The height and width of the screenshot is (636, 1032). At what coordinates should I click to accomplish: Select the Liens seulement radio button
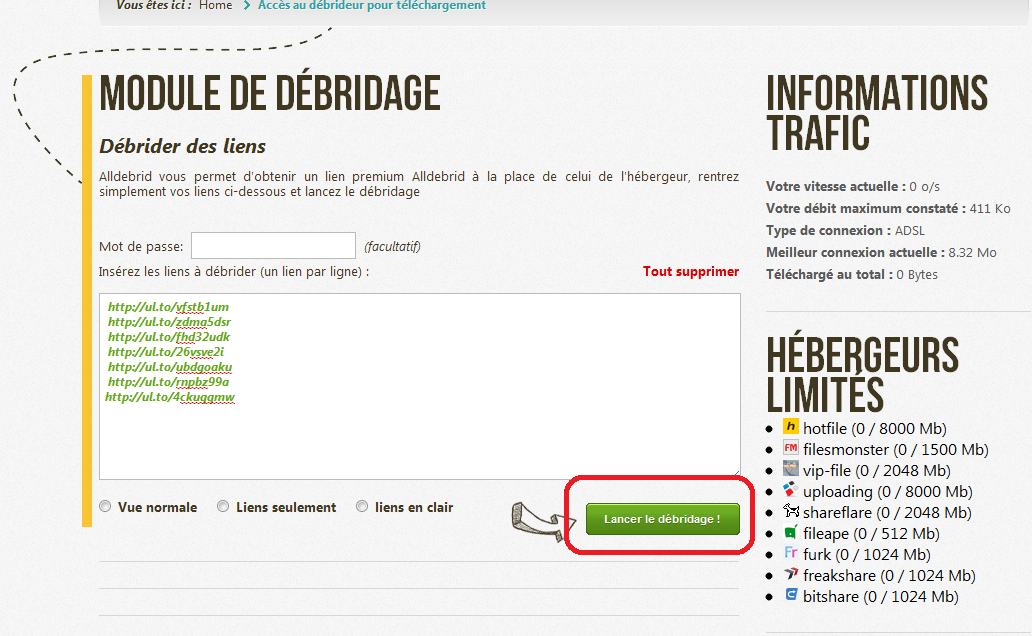tap(223, 506)
